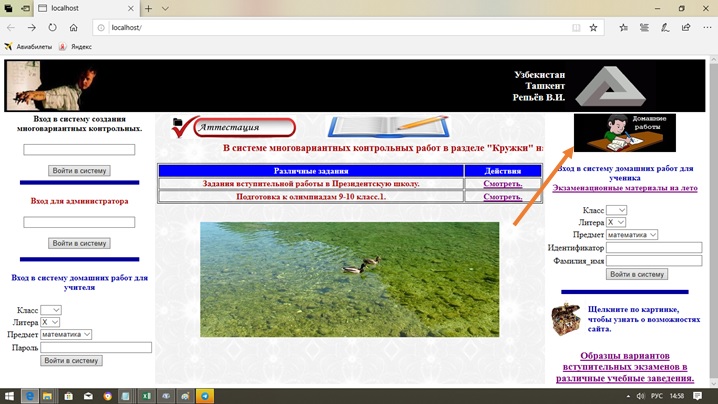Image resolution: width=718 pixels, height=404 pixels.
Task: Click the Home icon in browser toolbar
Action: (x=74, y=27)
